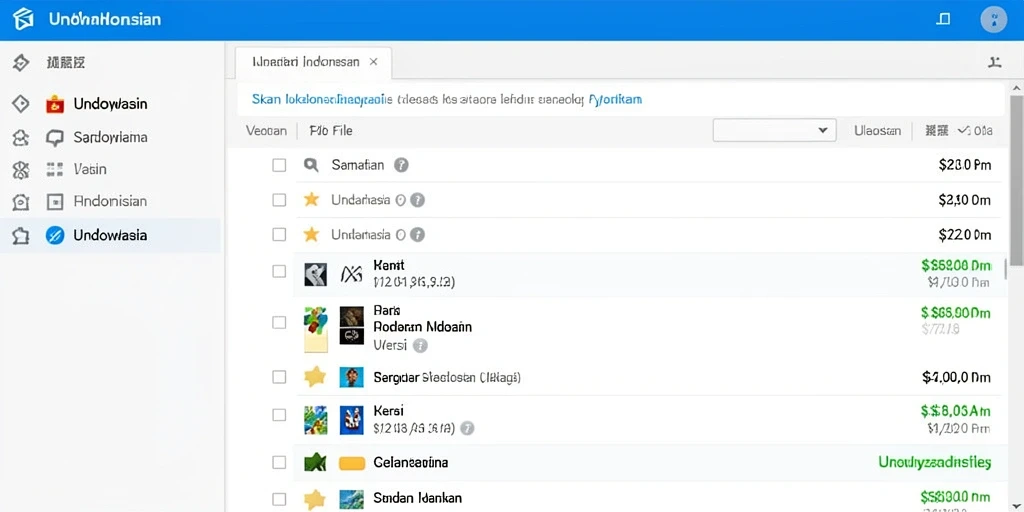
Task: Click the star icon in the Sndan Idankan row
Action: click(315, 499)
